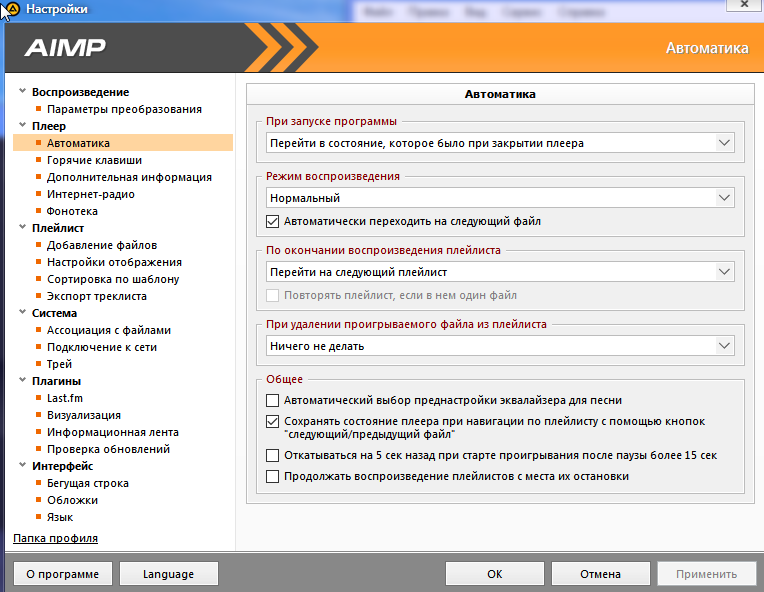This screenshot has width=764, height=592.
Task: Open Дополнительная информация settings page
Action: (129, 177)
